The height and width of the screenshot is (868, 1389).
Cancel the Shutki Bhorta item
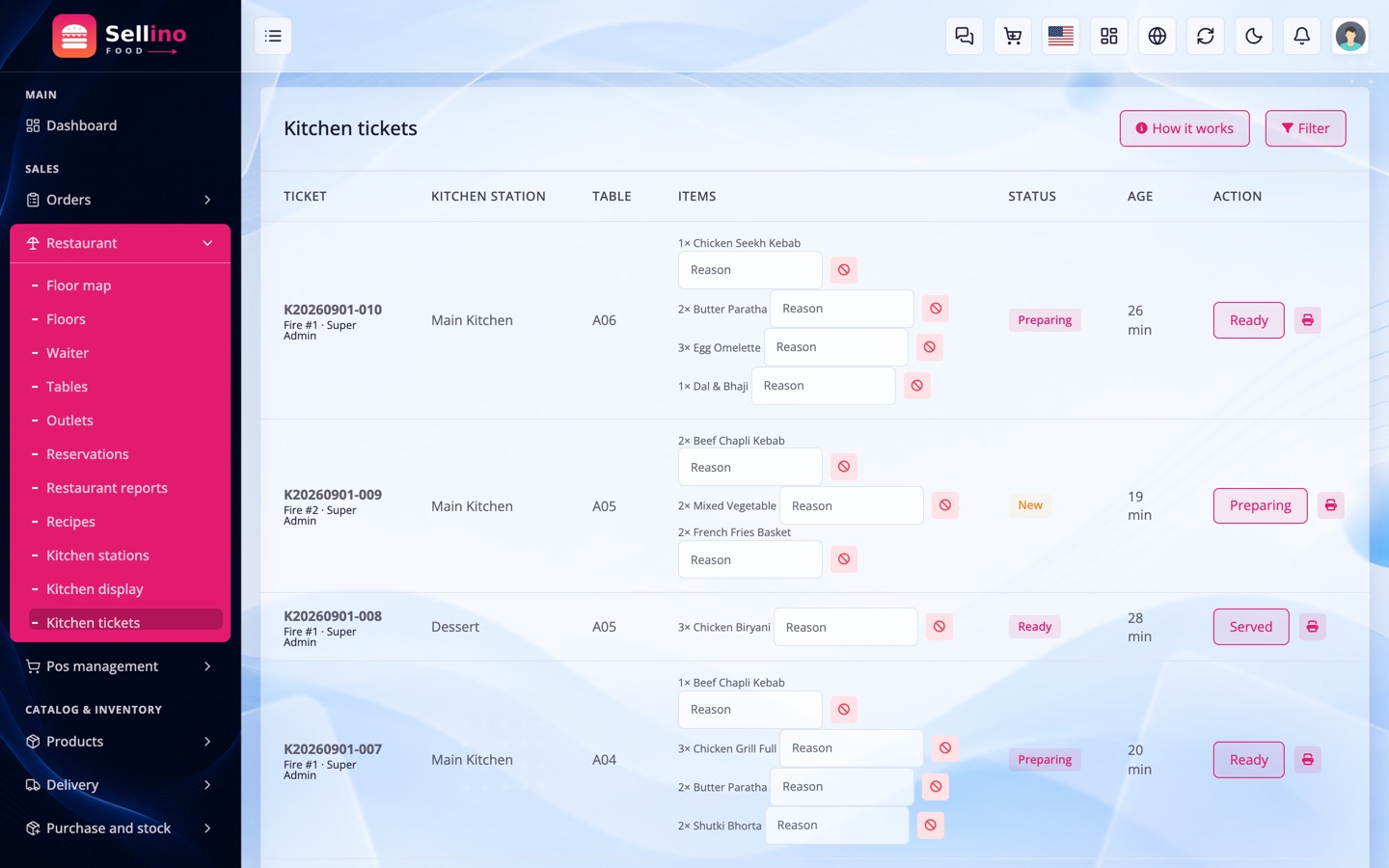click(931, 826)
